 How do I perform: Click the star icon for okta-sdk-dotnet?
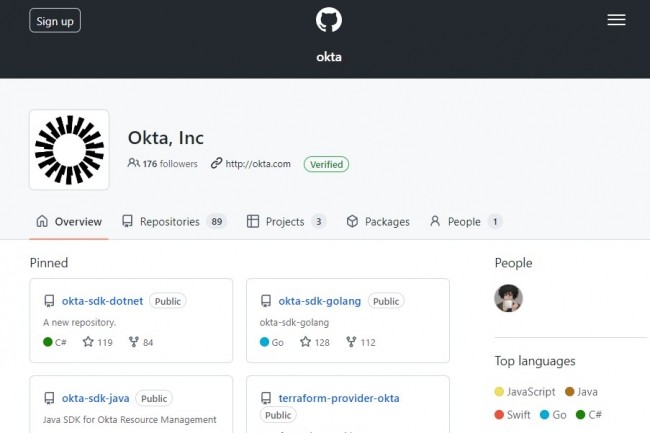click(88, 342)
